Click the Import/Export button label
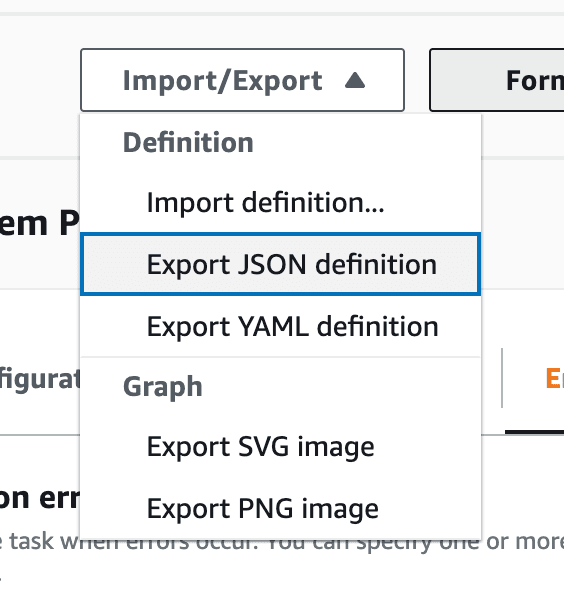This screenshot has width=564, height=592. [x=223, y=81]
